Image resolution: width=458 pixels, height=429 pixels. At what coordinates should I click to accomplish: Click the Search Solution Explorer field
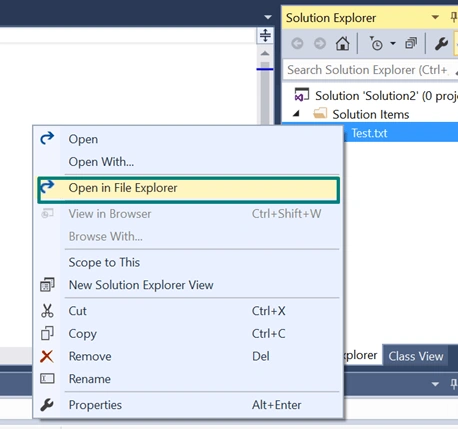coord(367,70)
